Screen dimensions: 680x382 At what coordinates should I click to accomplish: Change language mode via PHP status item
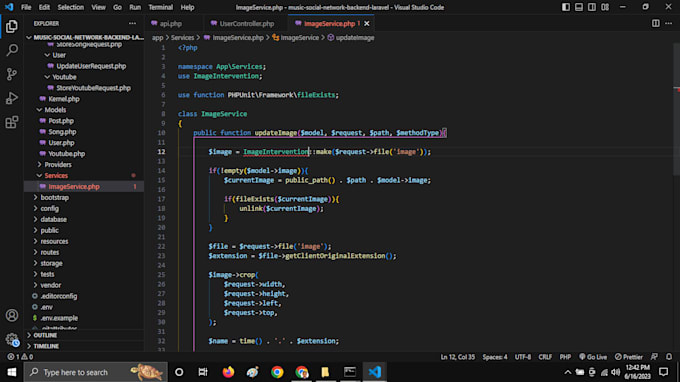click(x=565, y=357)
